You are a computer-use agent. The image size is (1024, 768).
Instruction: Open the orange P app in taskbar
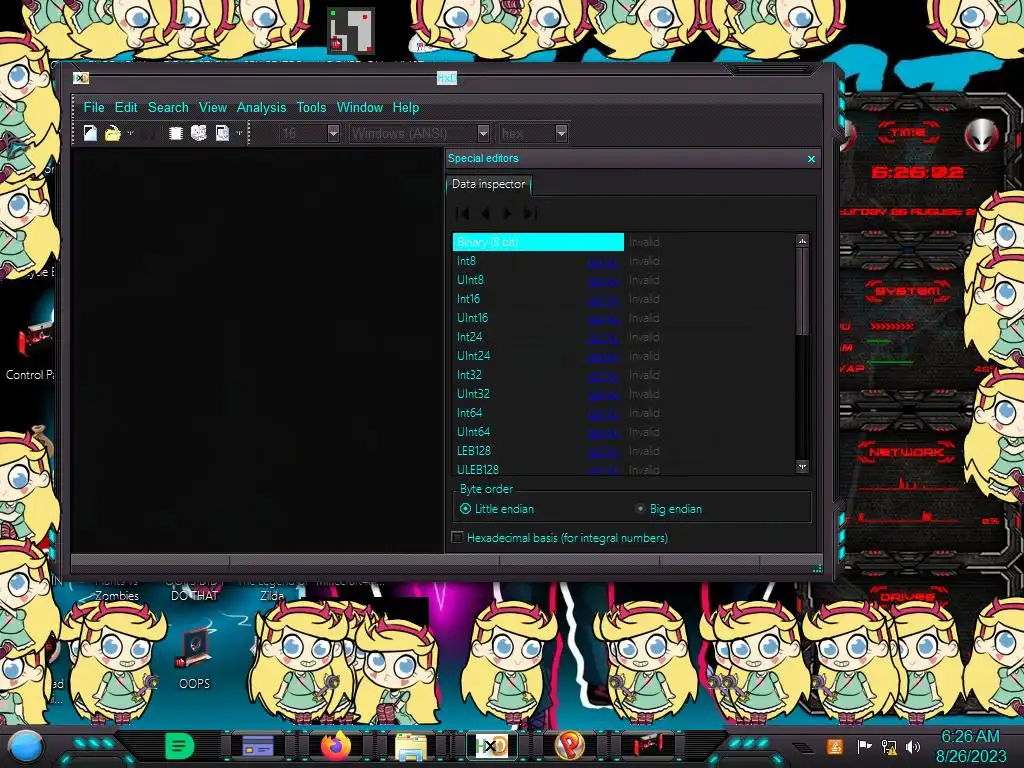pyautogui.click(x=569, y=746)
